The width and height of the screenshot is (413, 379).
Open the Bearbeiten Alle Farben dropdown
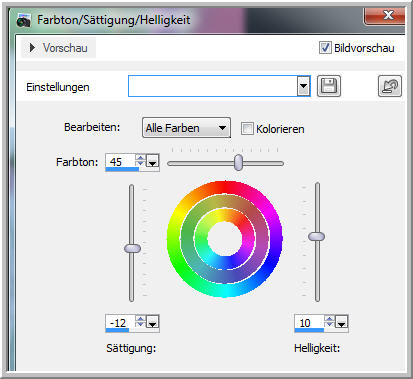pos(186,128)
